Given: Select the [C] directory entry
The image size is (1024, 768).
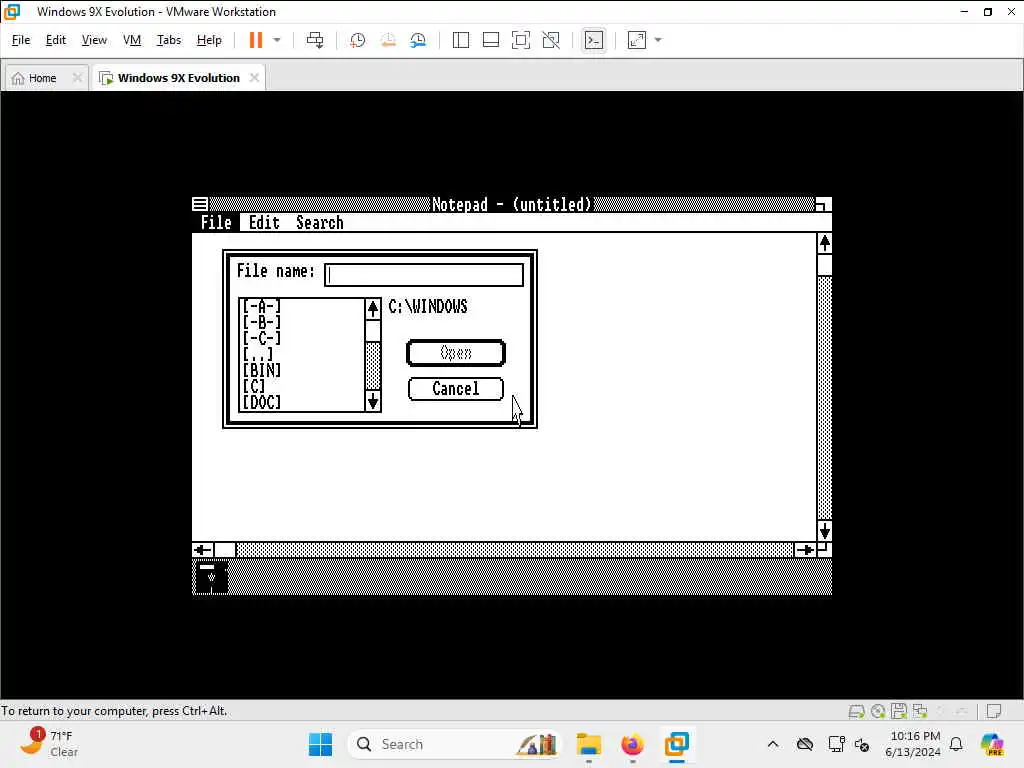Looking at the screenshot, I should 253,386.
